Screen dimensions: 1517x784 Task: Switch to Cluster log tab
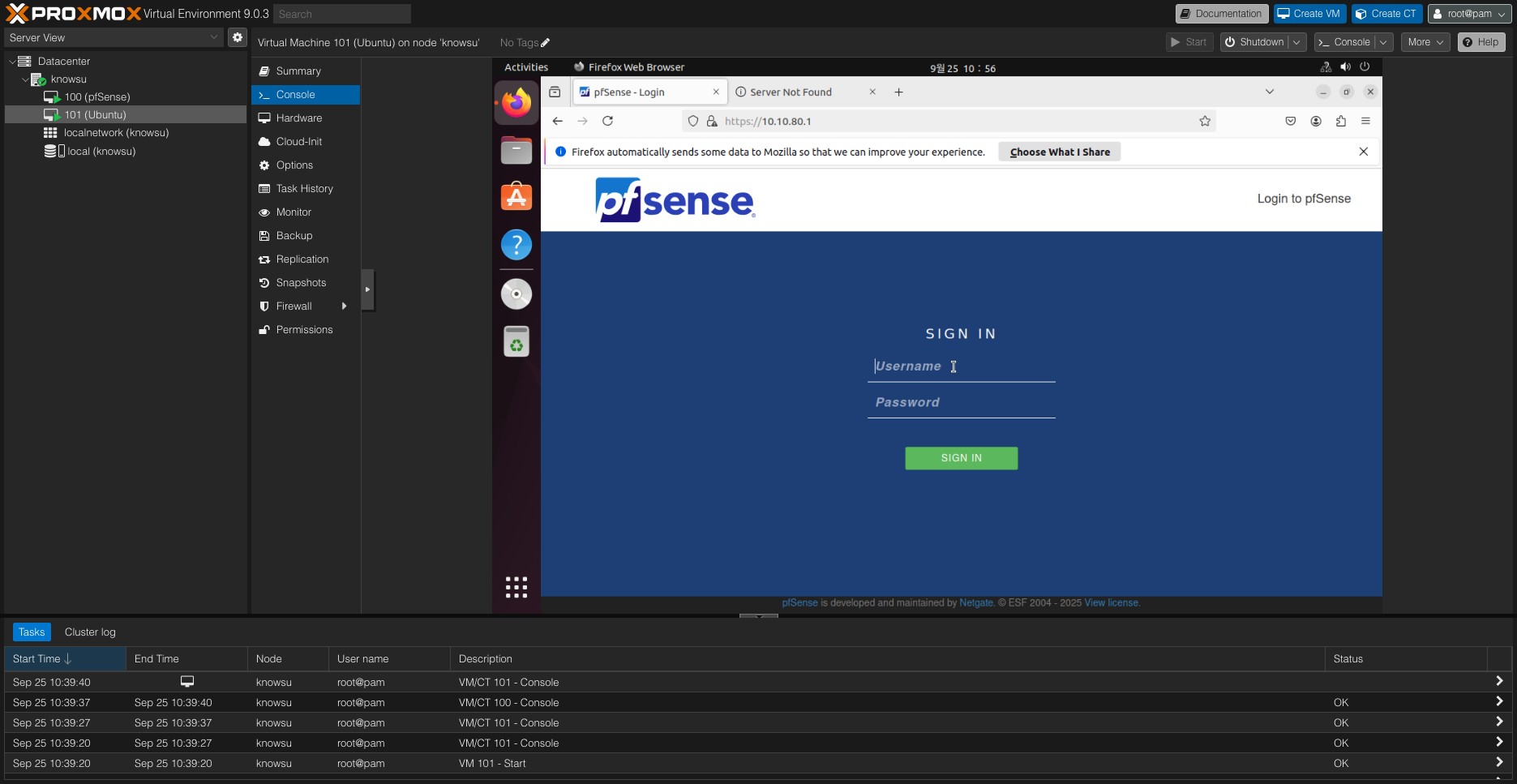point(90,632)
